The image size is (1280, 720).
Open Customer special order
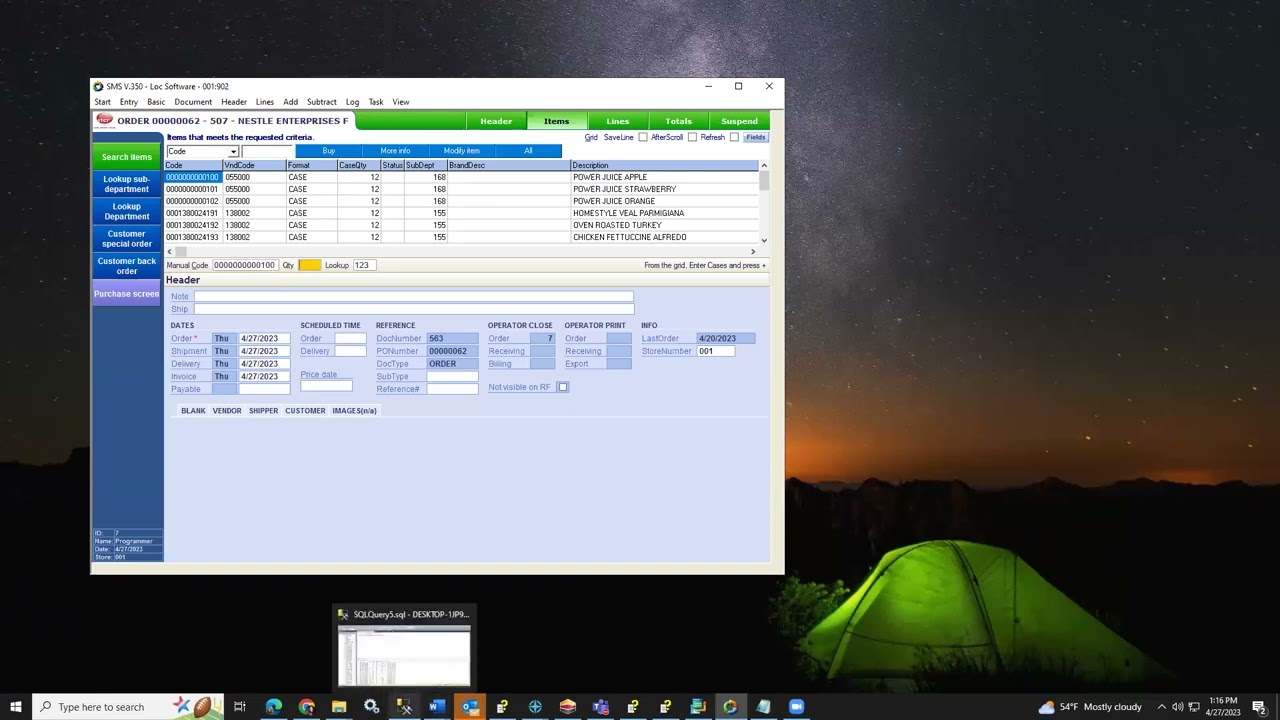pos(127,239)
